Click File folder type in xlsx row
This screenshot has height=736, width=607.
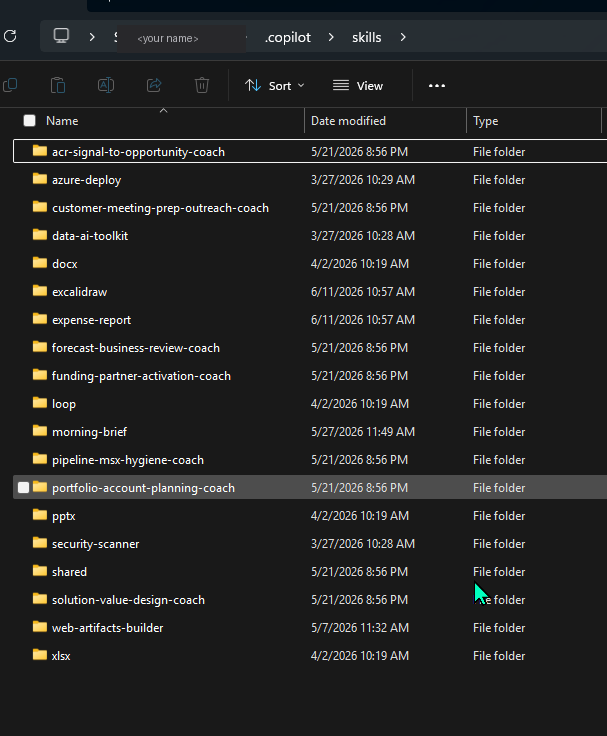pos(499,656)
